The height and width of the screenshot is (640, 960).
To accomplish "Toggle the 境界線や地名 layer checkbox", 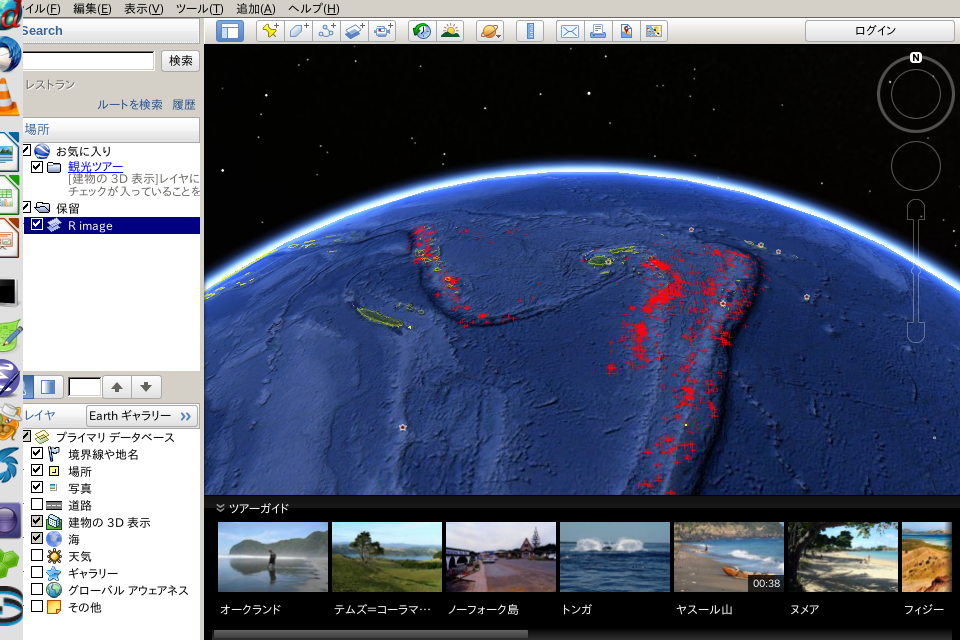I will point(37,453).
